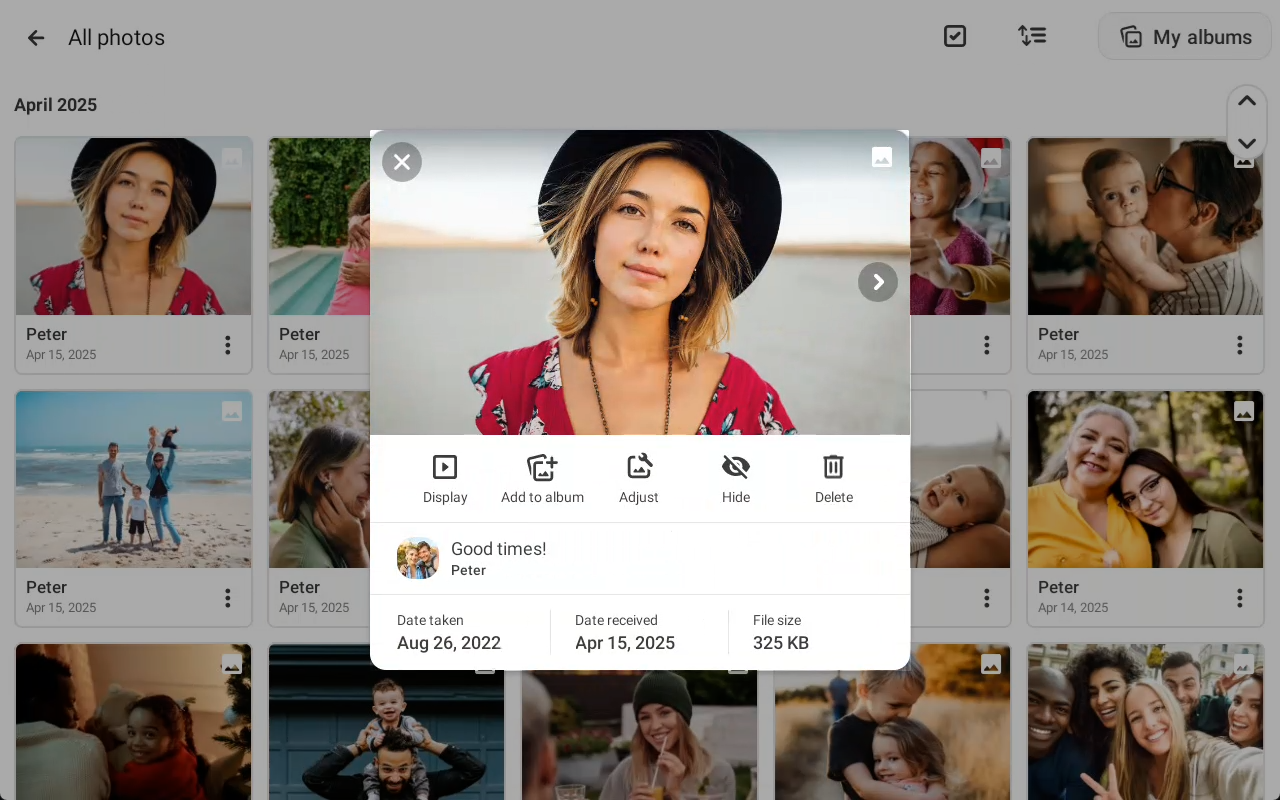Image resolution: width=1280 pixels, height=800 pixels.
Task: Click the image icon on the children in field photo
Action: pyautogui.click(x=991, y=664)
